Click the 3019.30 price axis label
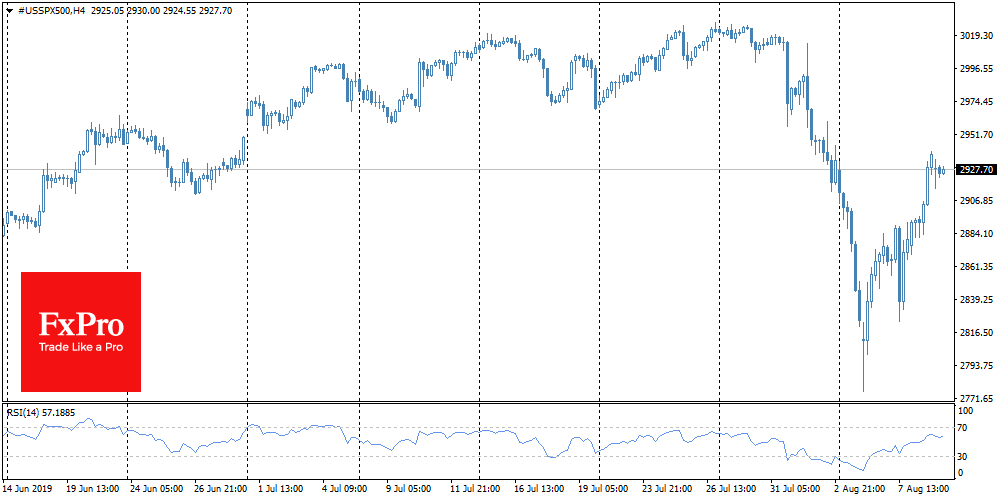Image resolution: width=1000 pixels, height=500 pixels. (975, 36)
